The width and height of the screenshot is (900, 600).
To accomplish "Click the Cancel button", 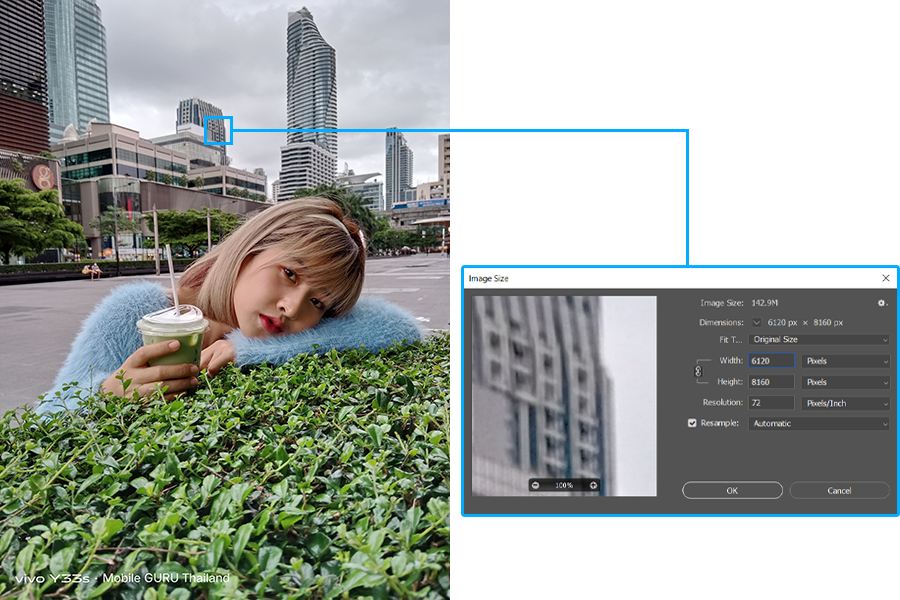I will pyautogui.click(x=839, y=490).
